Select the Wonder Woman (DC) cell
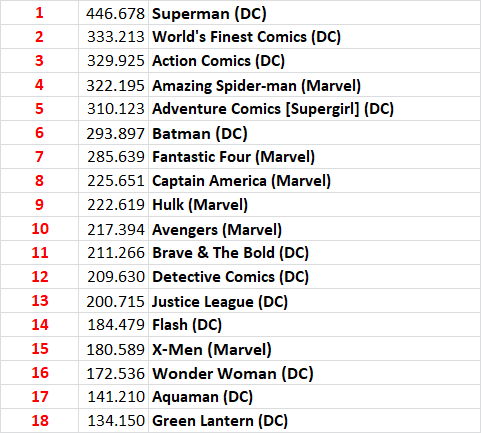 coord(314,373)
